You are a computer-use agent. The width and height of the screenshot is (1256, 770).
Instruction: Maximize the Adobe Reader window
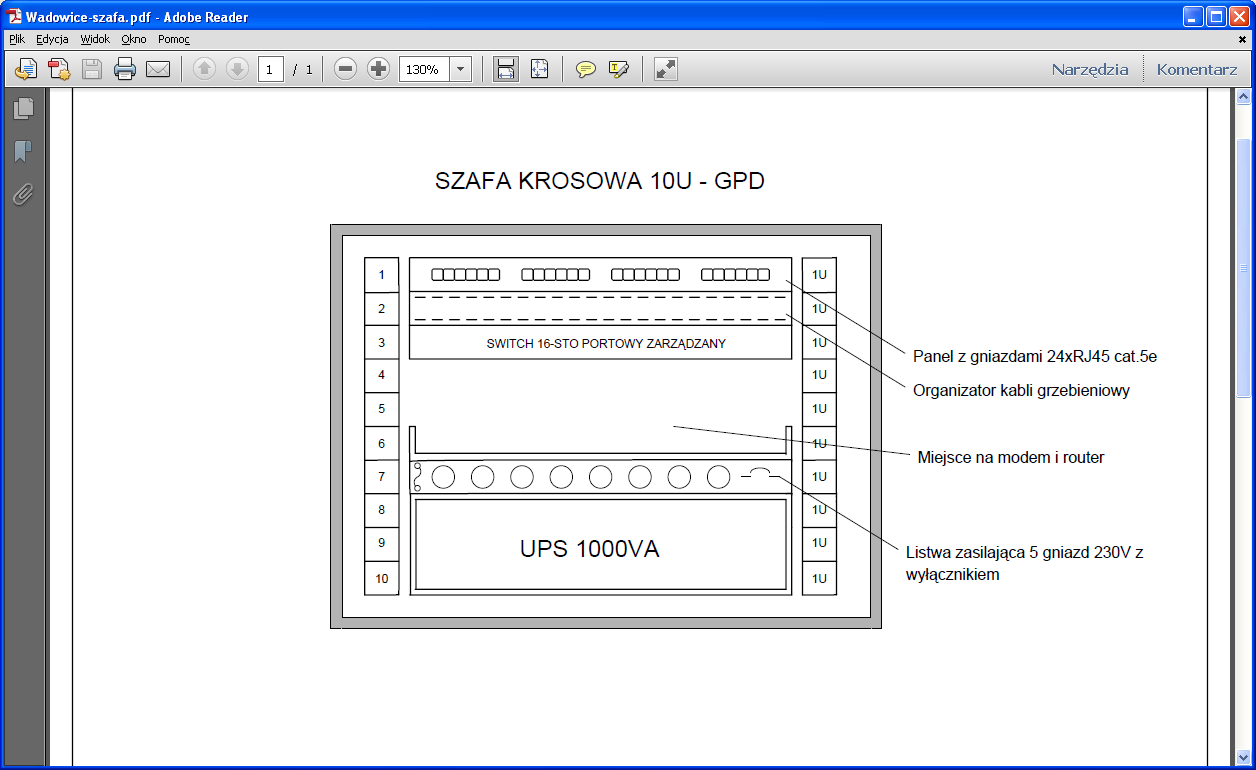coord(1216,16)
